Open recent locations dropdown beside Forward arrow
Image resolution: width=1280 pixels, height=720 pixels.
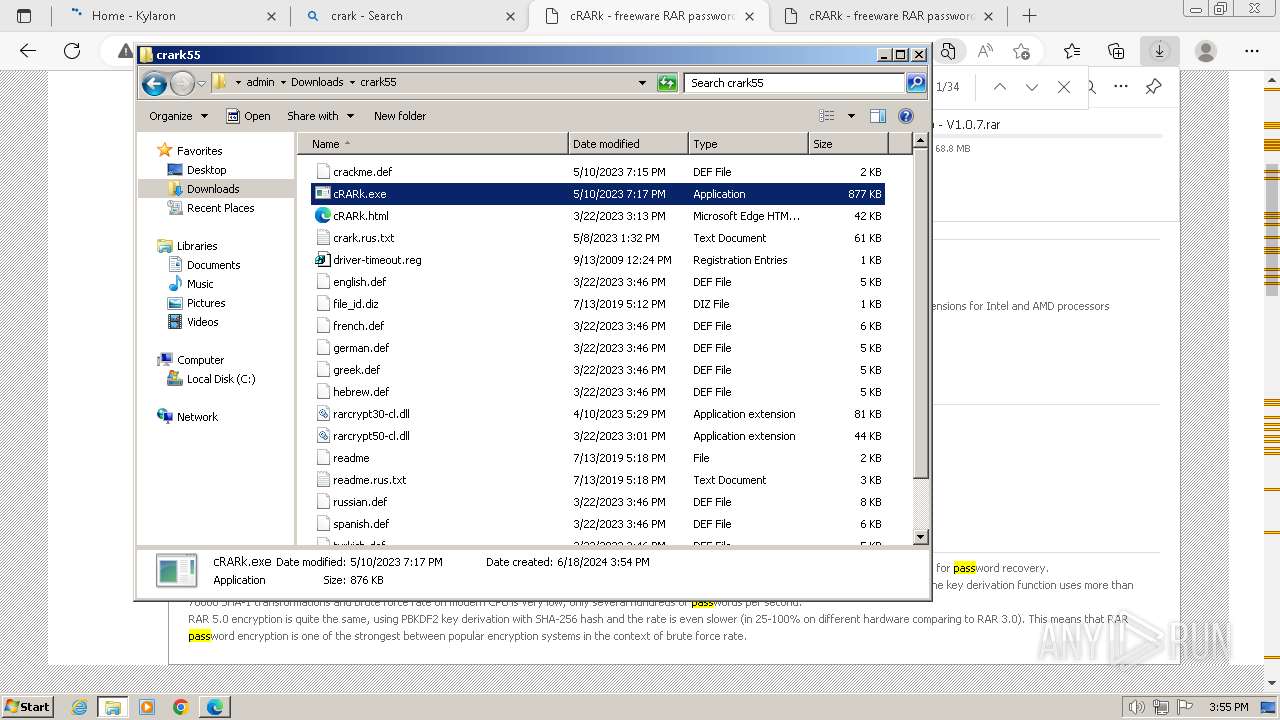(201, 84)
